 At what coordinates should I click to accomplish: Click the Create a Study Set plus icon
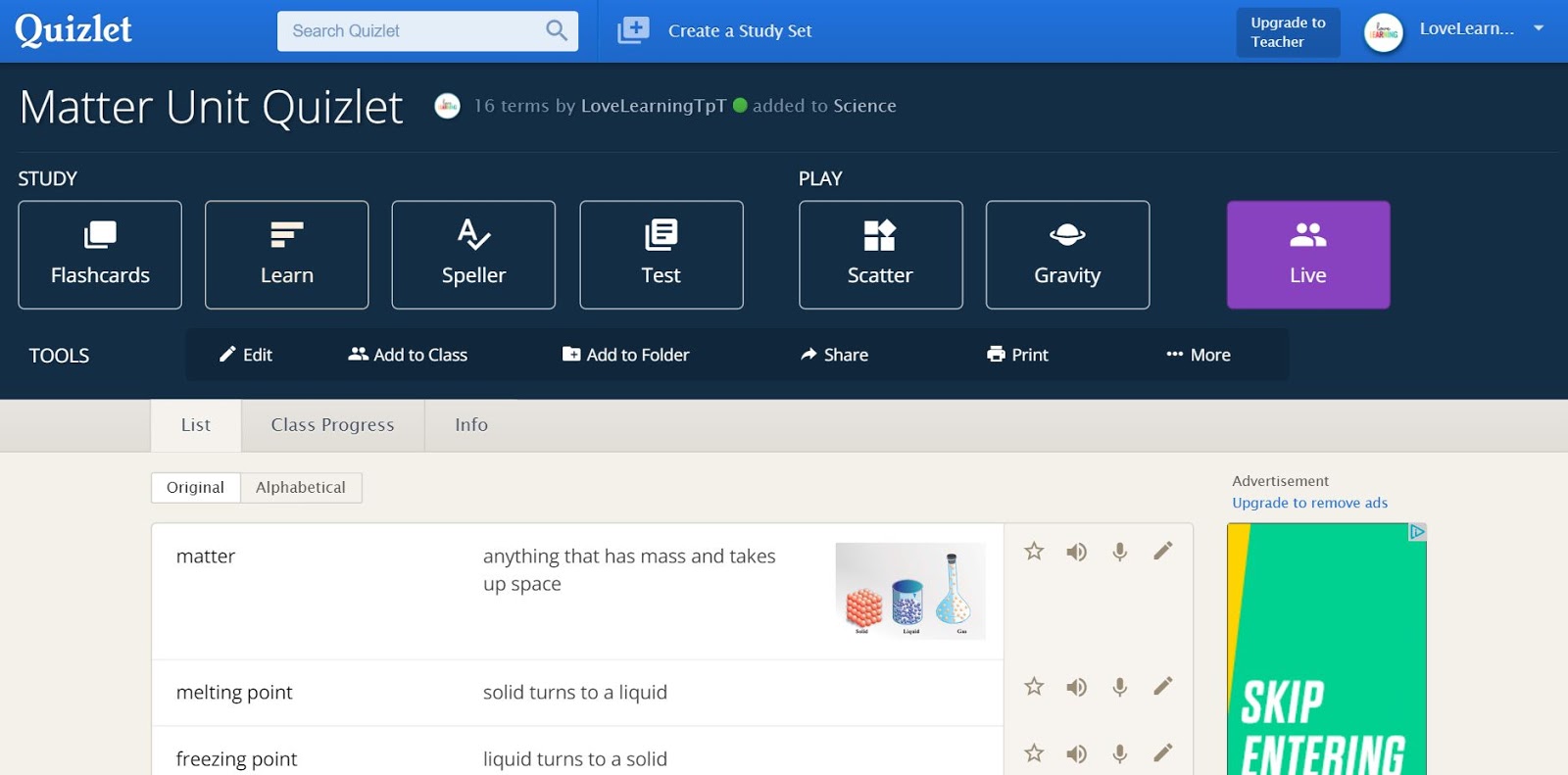(x=633, y=30)
